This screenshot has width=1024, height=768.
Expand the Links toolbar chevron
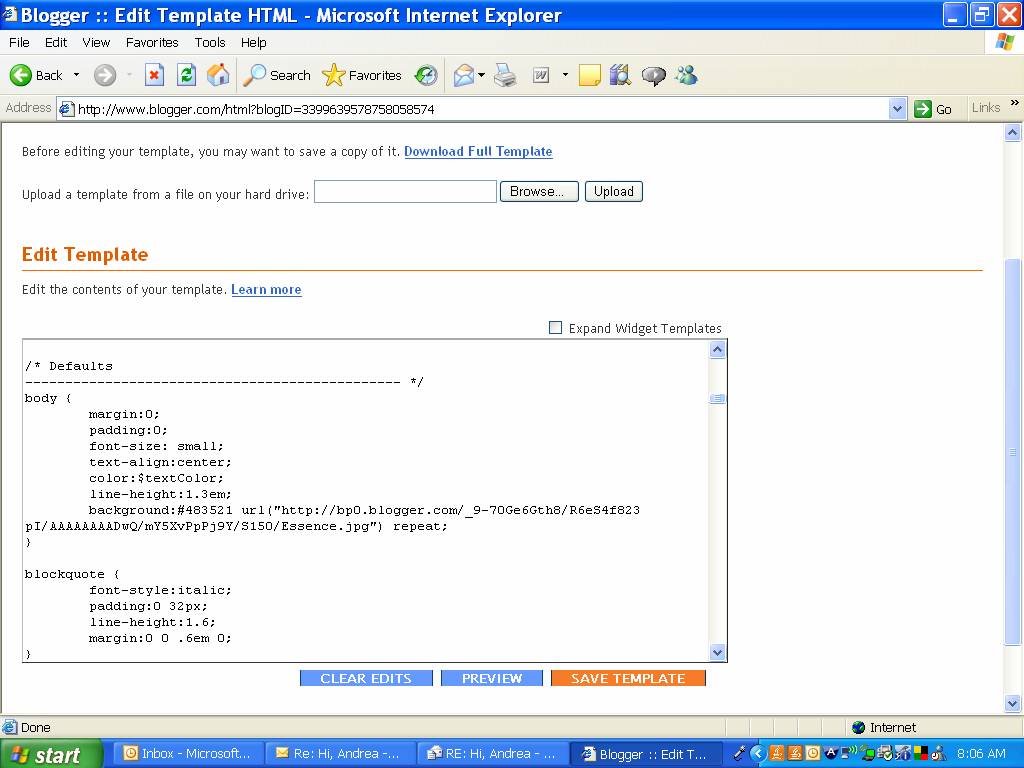(1014, 103)
